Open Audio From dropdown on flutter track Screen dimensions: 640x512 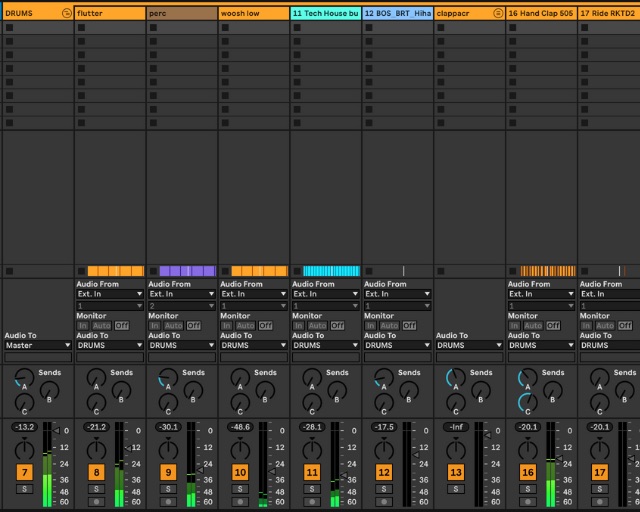pos(109,294)
